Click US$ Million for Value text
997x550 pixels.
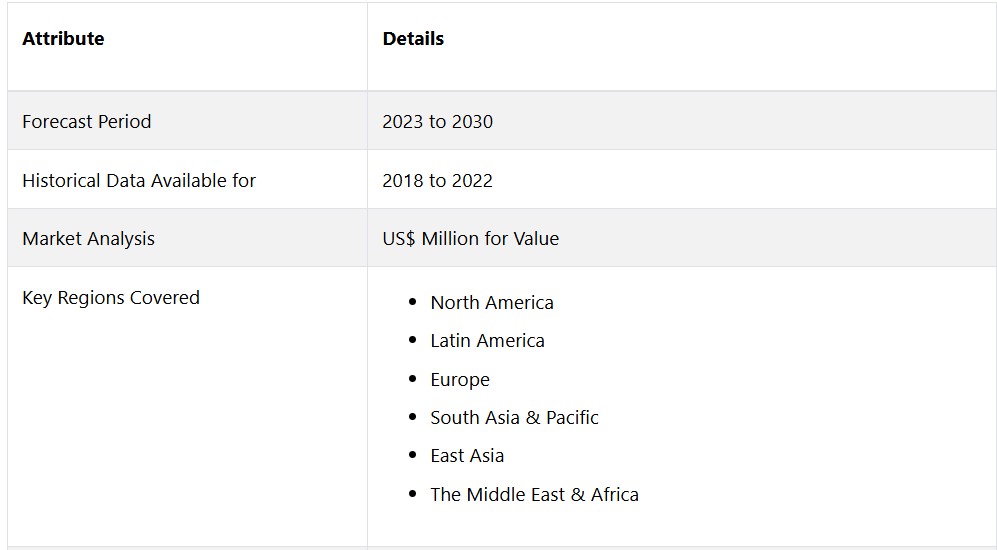point(471,238)
